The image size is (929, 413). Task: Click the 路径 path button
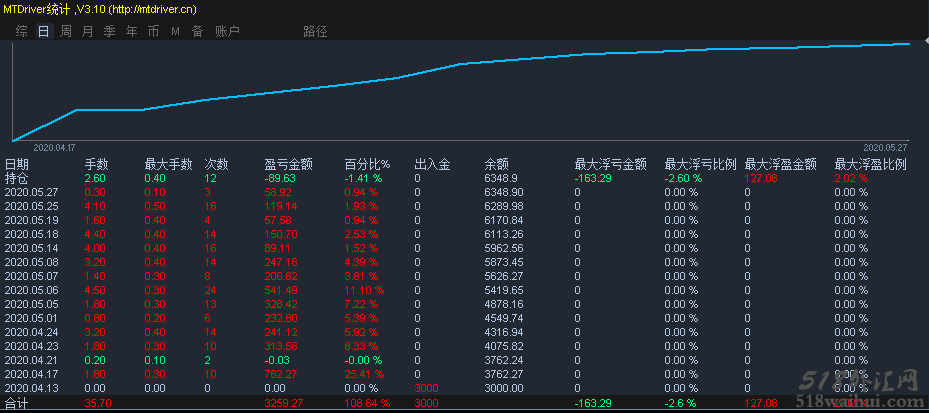tap(315, 31)
